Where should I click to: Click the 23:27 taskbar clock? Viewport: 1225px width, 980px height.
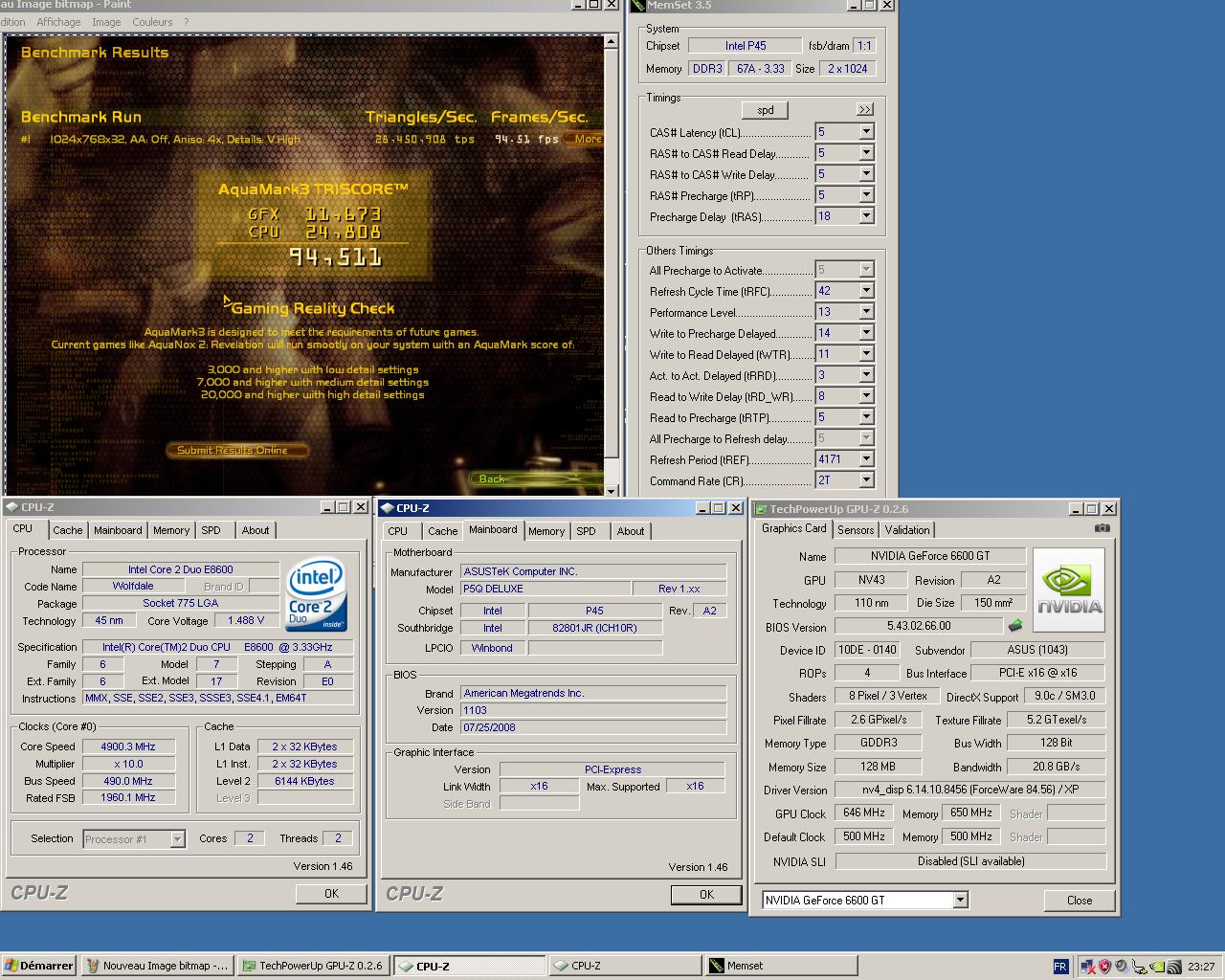1200,967
